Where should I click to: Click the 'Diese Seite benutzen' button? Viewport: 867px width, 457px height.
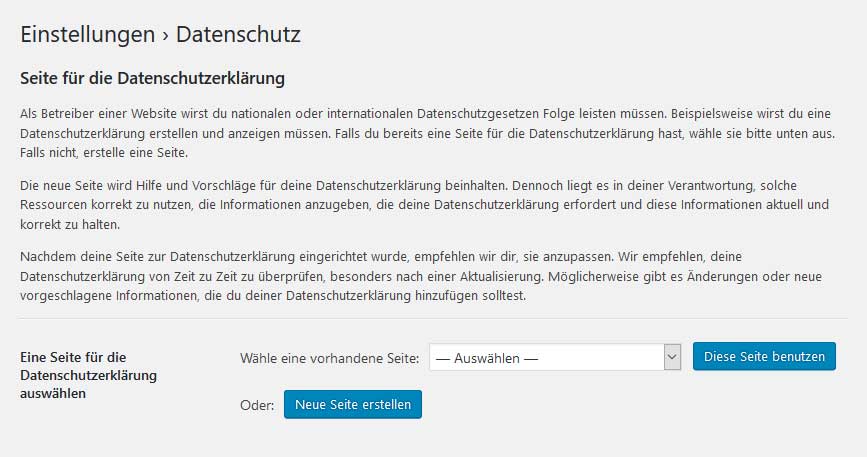[x=764, y=356]
